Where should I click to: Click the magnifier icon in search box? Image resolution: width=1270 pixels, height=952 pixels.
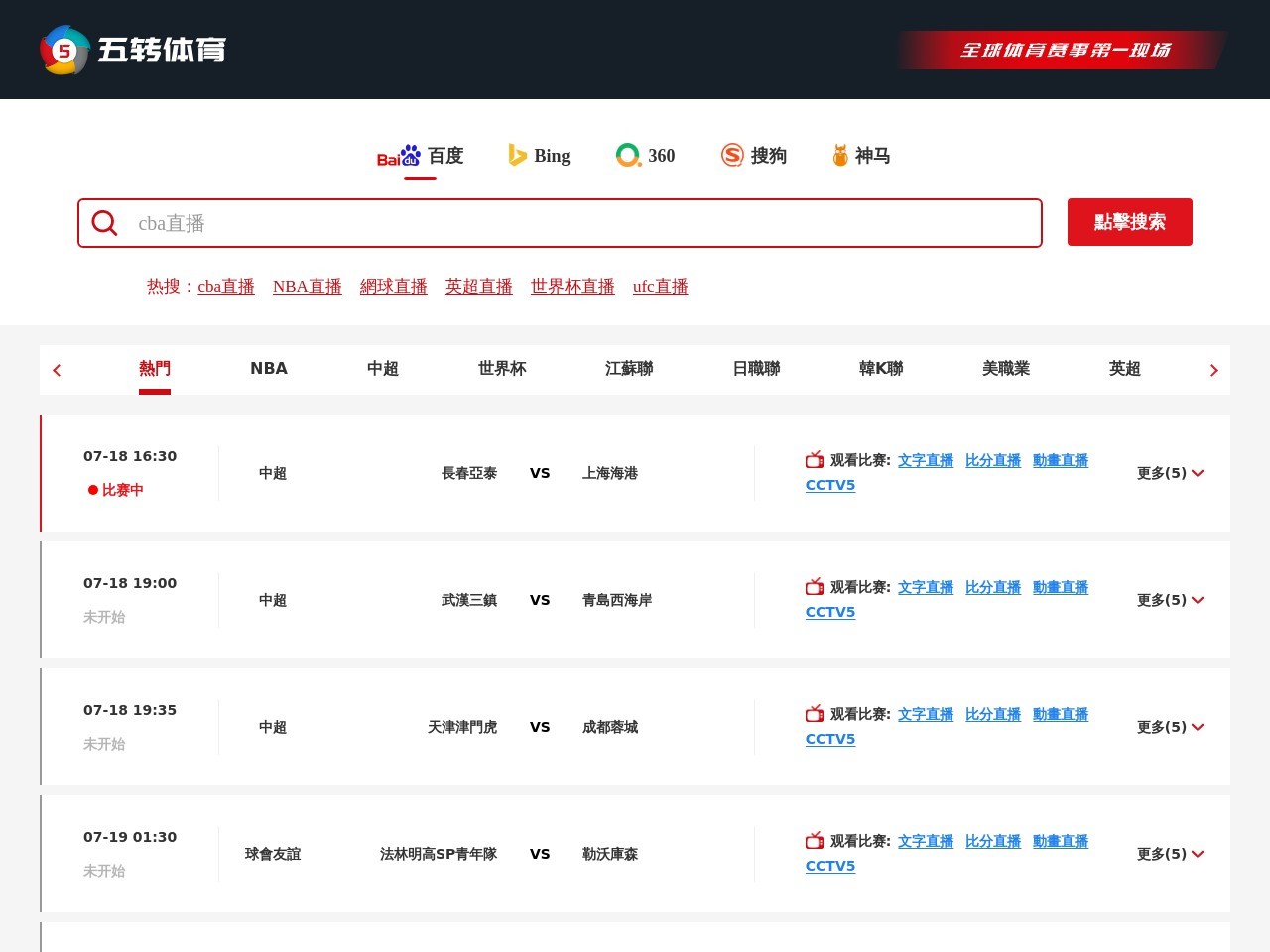(x=104, y=223)
